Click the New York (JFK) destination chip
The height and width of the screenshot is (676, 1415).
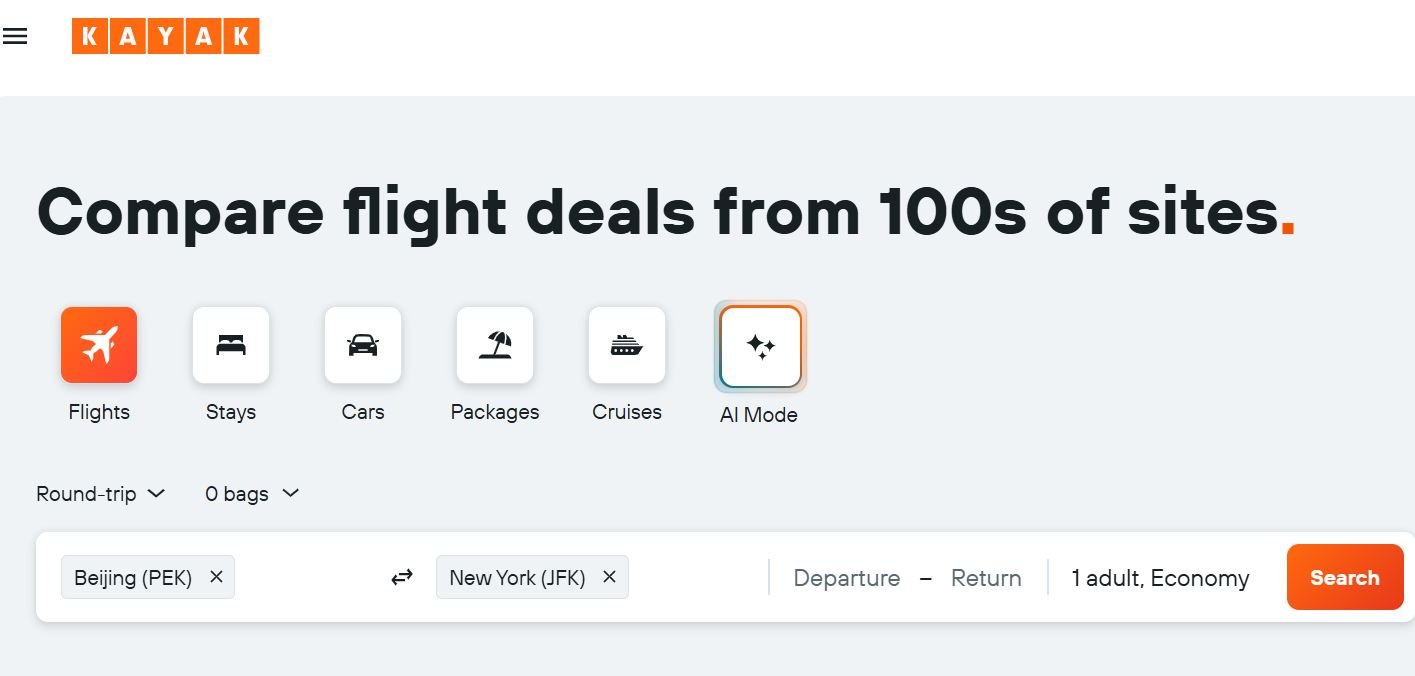[x=517, y=578]
